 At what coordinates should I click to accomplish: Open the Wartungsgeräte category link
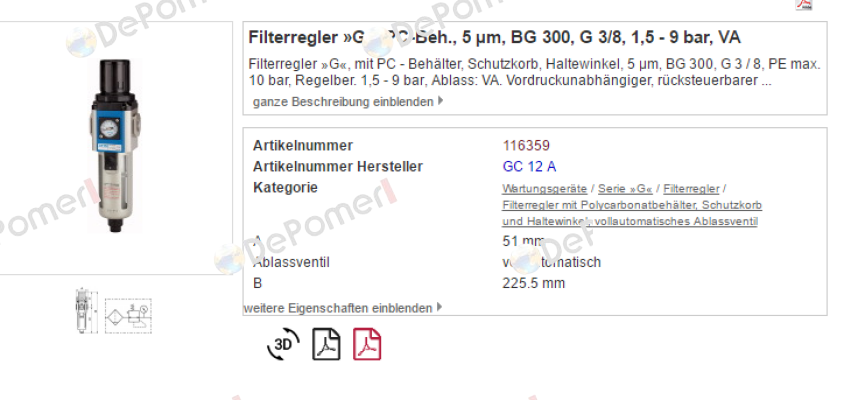point(544,189)
